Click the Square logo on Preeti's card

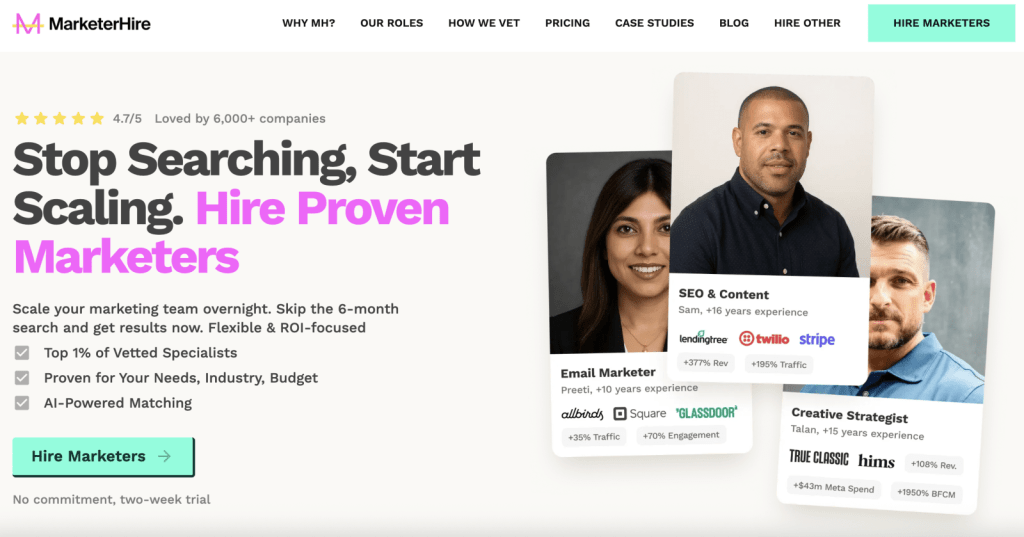(x=640, y=414)
